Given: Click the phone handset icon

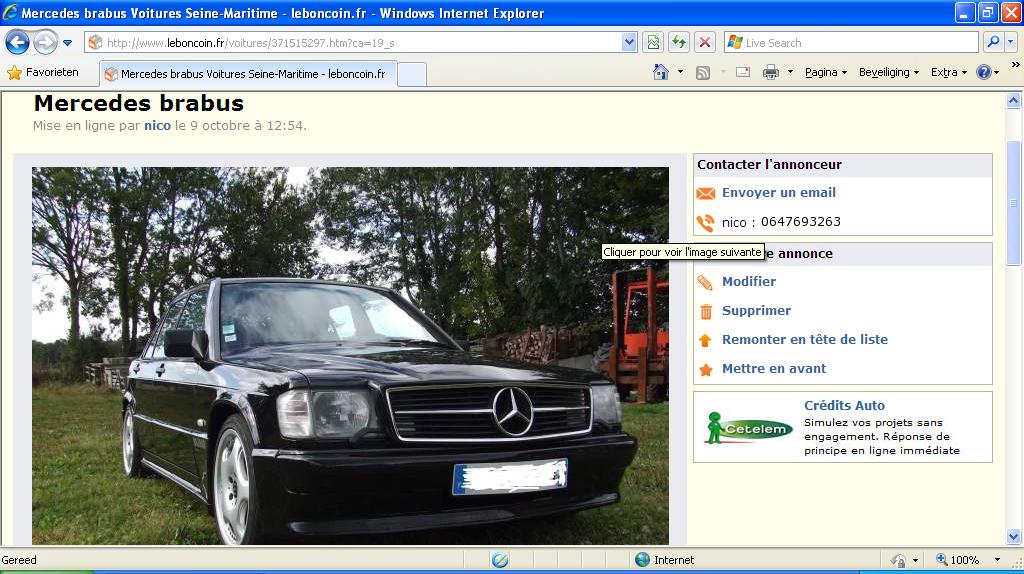Looking at the screenshot, I should coord(705,223).
